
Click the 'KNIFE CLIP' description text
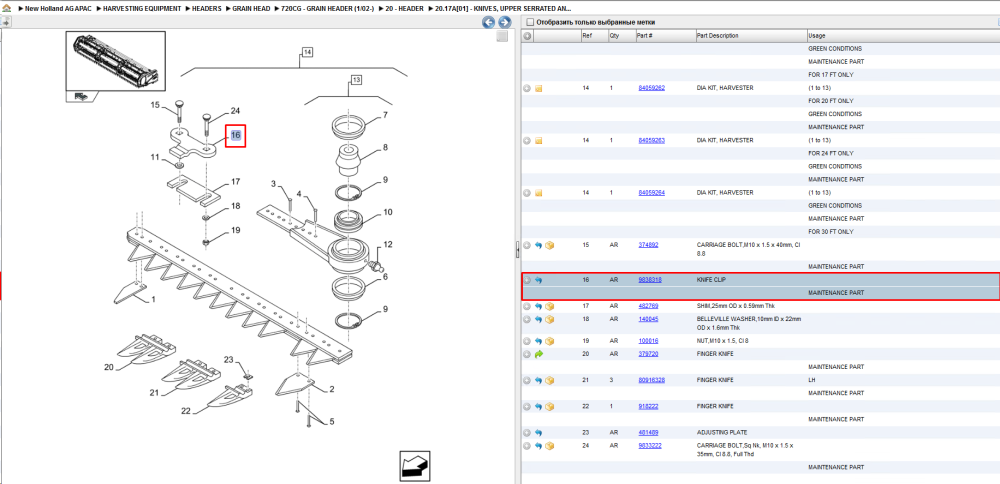[711, 280]
